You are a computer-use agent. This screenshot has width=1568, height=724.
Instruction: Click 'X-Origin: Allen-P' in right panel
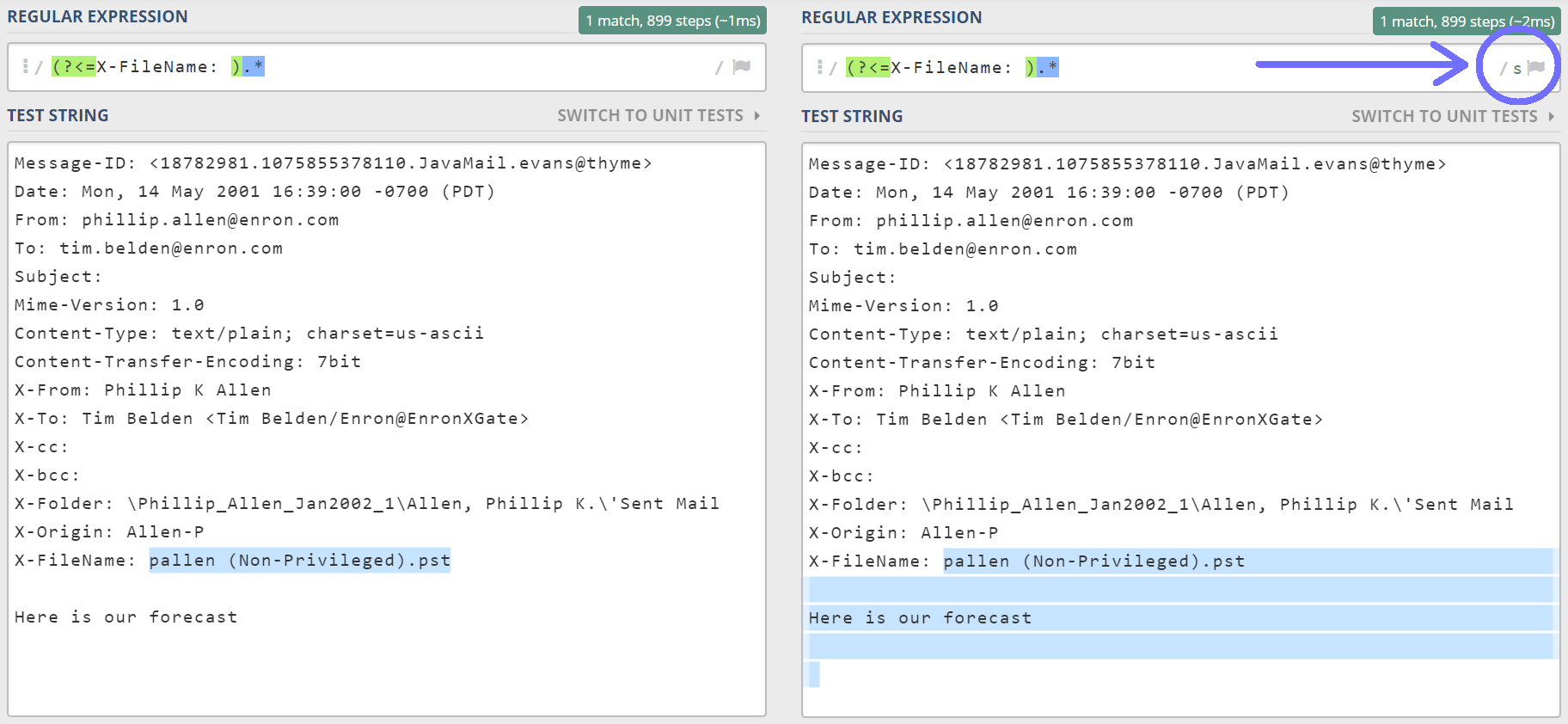click(x=903, y=532)
